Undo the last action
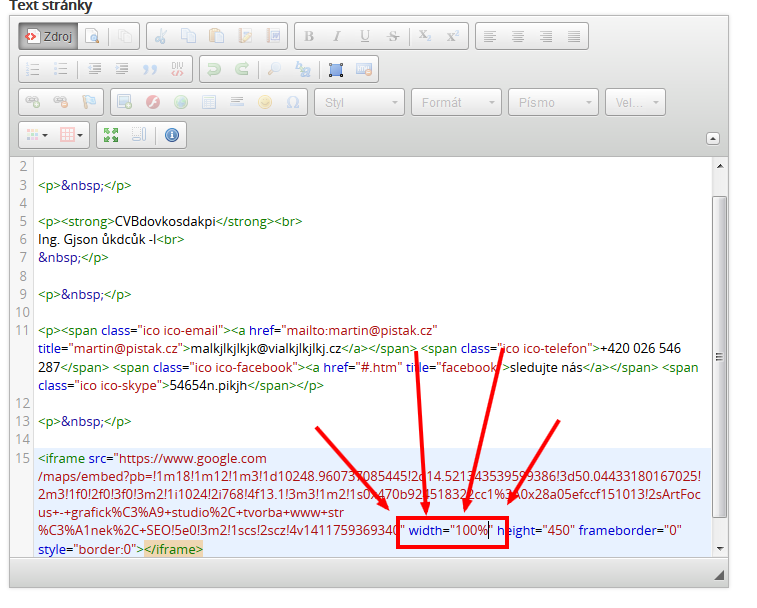Image resolution: width=757 pixels, height=608 pixels. point(213,69)
